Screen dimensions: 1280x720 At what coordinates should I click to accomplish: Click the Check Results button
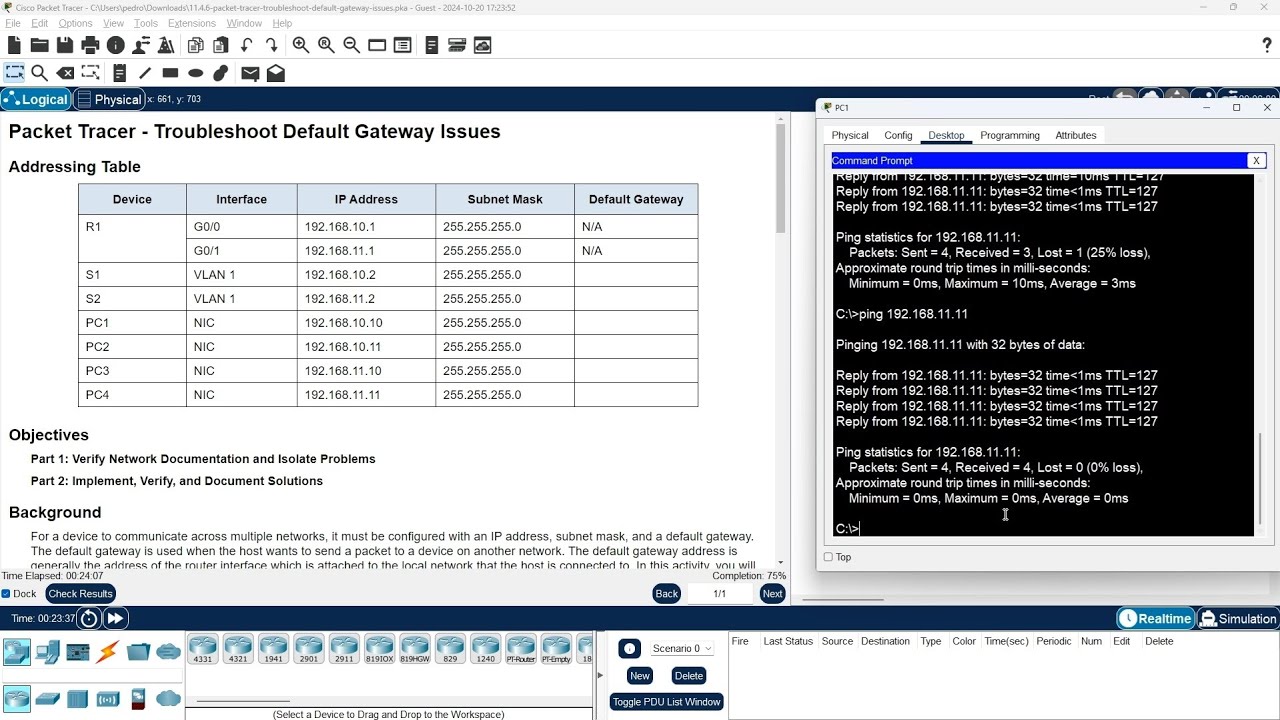pyautogui.click(x=80, y=594)
